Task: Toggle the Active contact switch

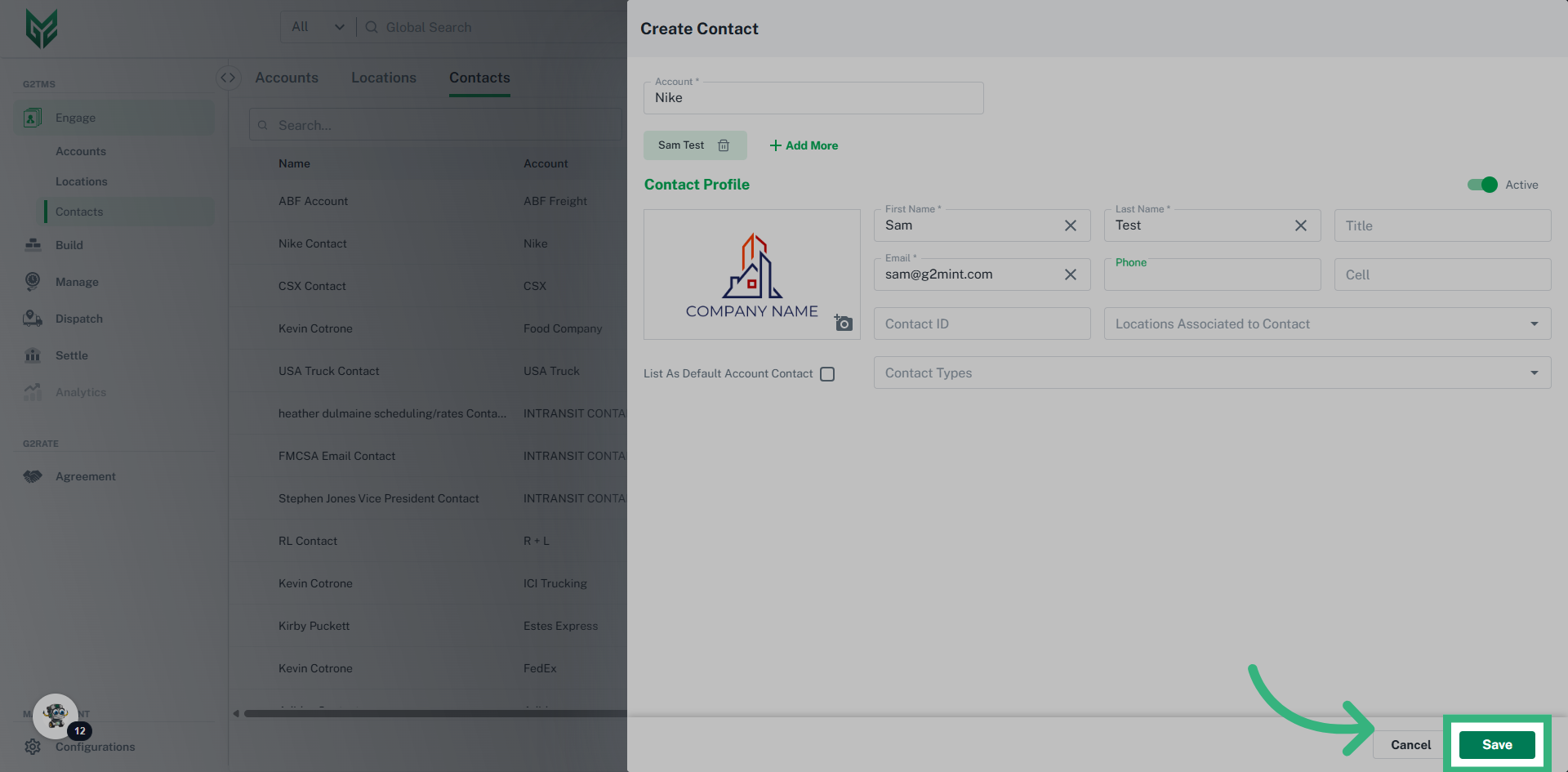Action: 1481,185
